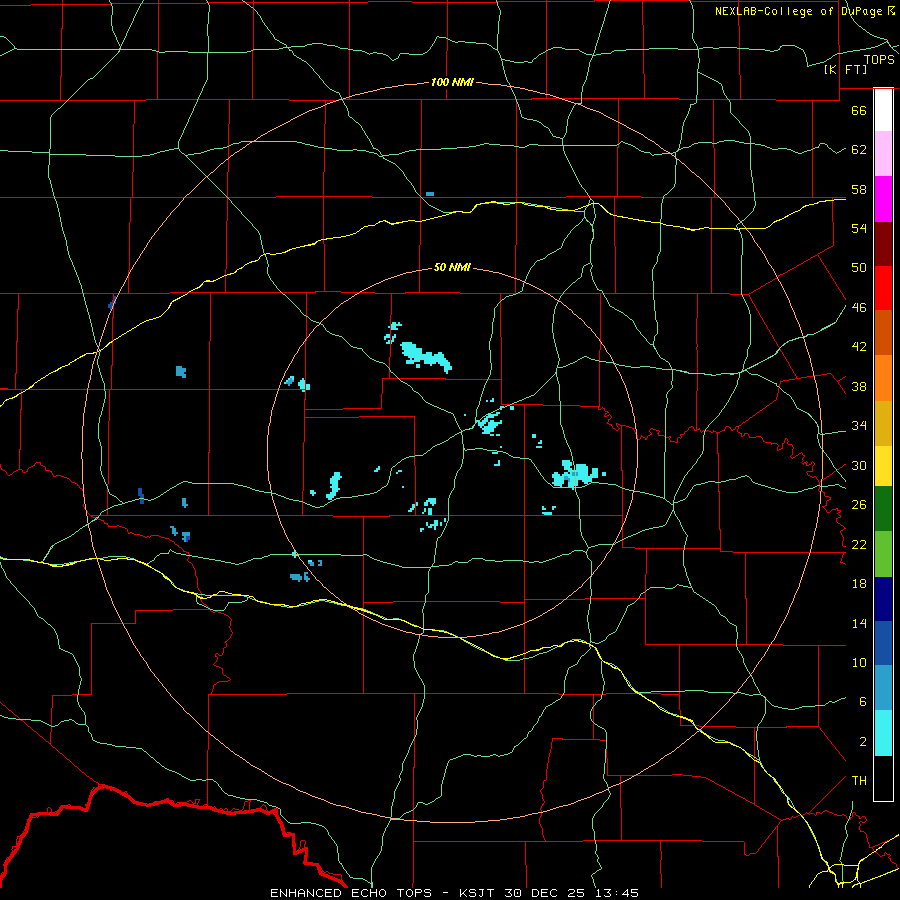Click the 66 legend value
The width and height of the screenshot is (900, 900).
pyautogui.click(x=859, y=110)
